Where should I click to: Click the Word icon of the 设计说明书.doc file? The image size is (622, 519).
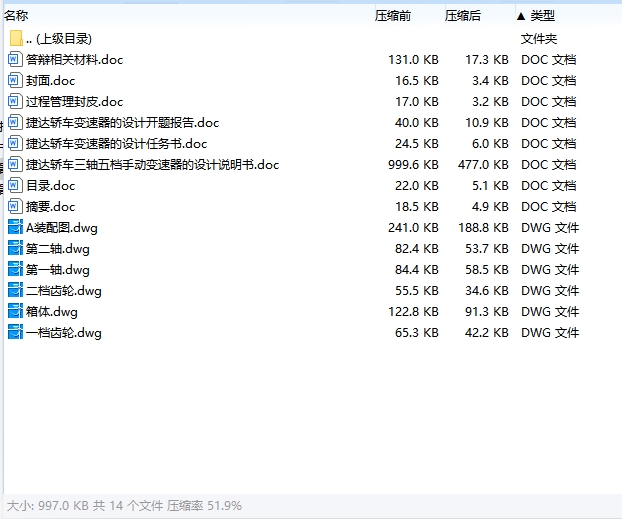(x=15, y=165)
